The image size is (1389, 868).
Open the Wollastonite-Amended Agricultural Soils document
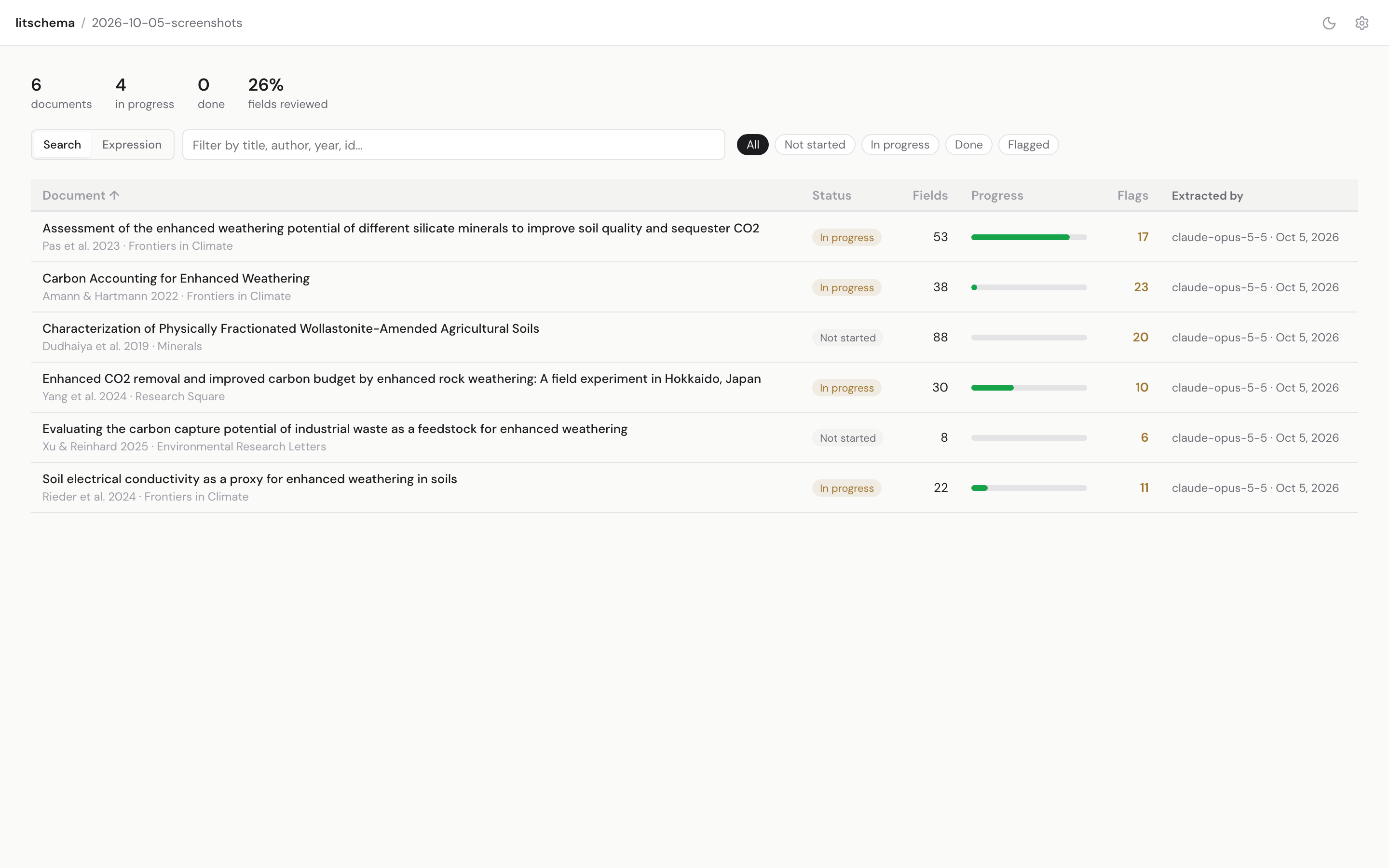coord(290,328)
